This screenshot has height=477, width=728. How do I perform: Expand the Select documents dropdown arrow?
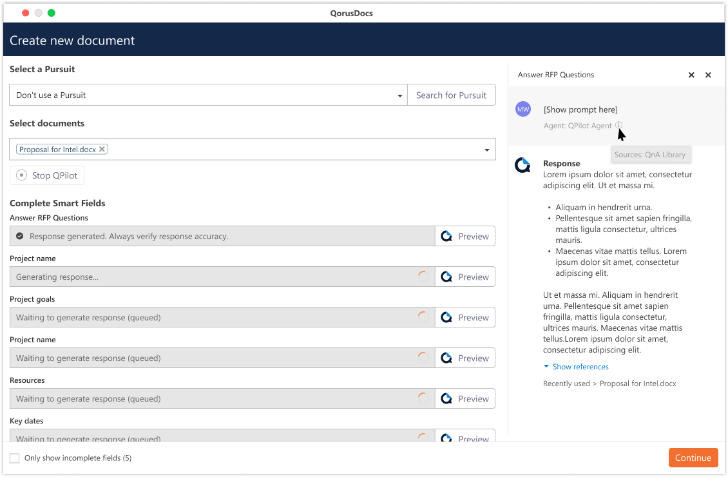(487, 150)
